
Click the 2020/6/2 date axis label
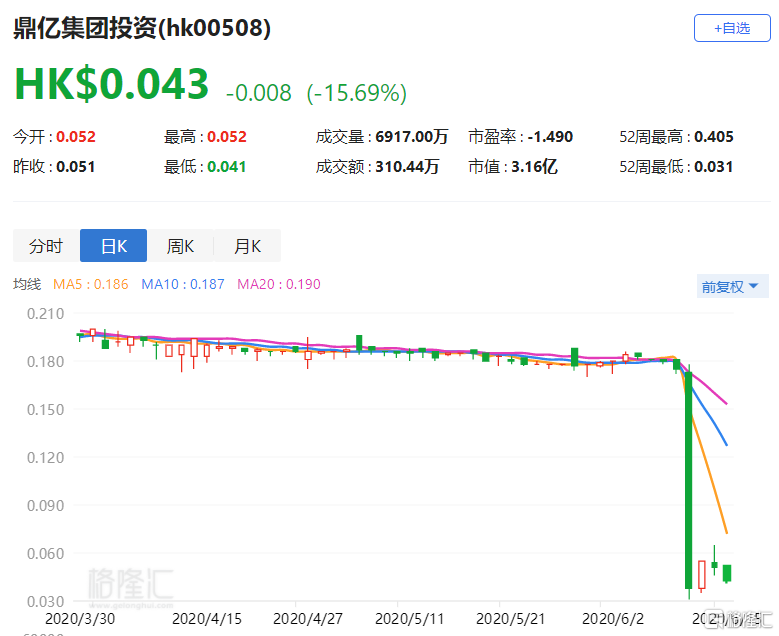pyautogui.click(x=613, y=619)
